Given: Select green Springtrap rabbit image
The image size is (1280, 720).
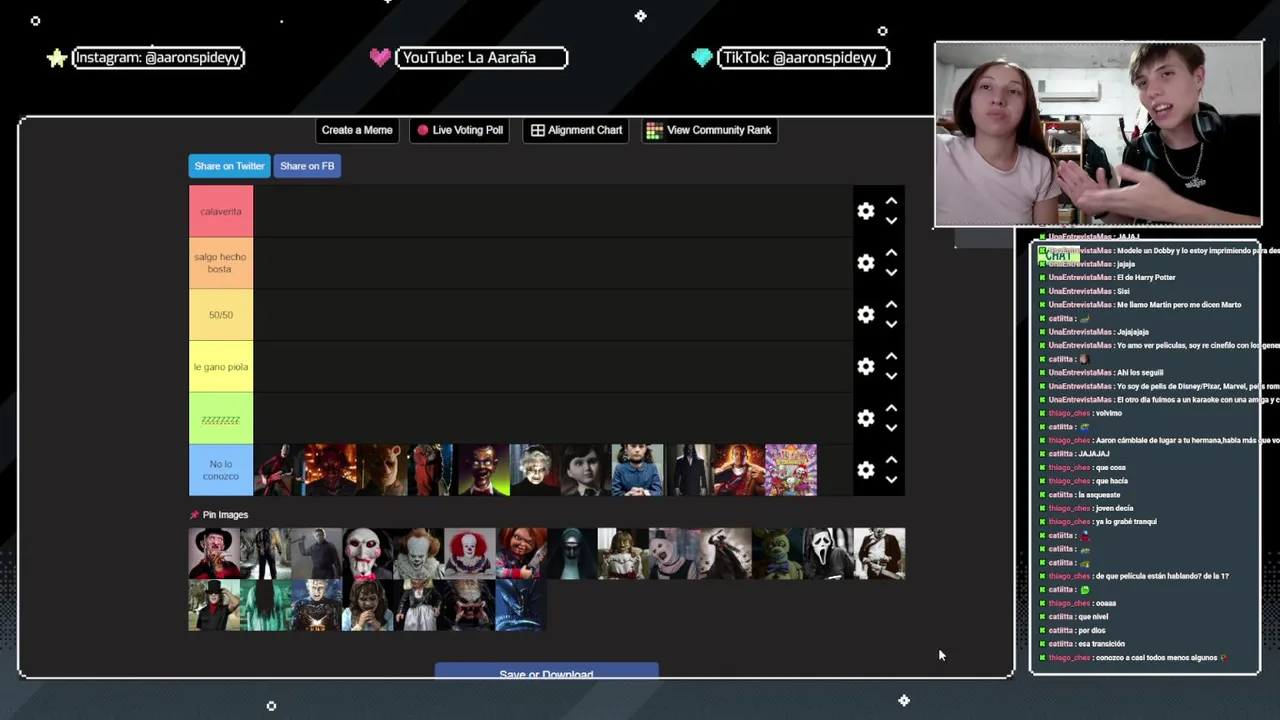Looking at the screenshot, I should tap(777, 554).
